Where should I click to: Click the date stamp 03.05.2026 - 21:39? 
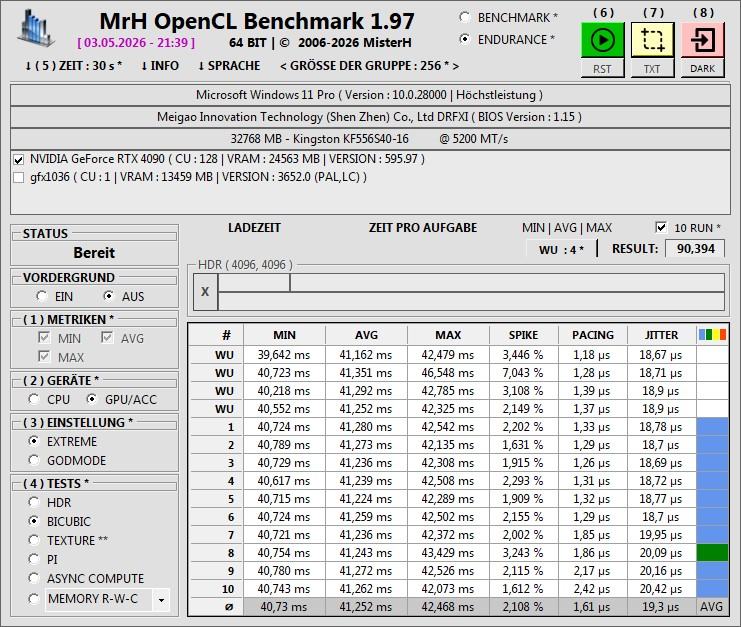136,43
